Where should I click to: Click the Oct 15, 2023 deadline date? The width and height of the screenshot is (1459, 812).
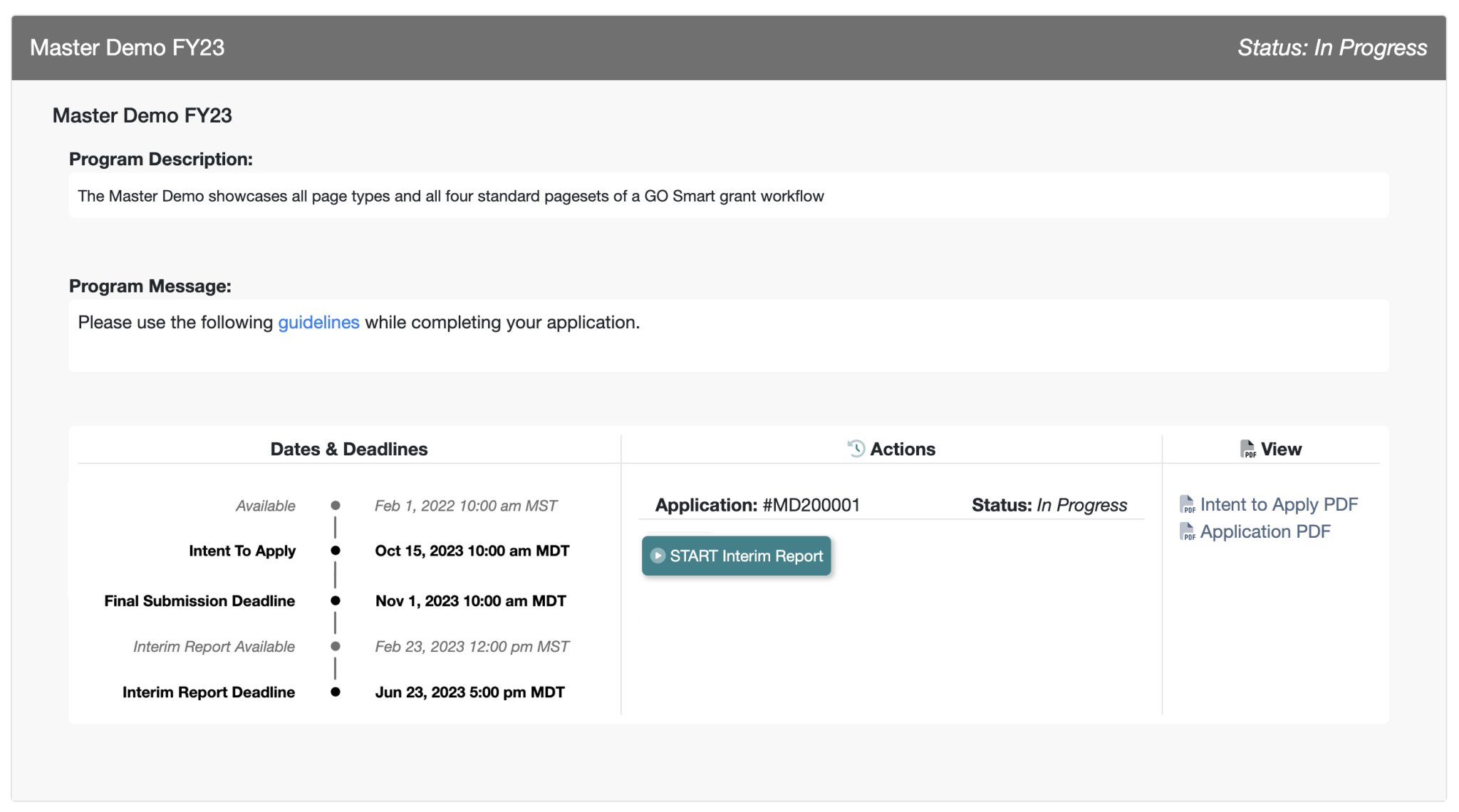pyautogui.click(x=472, y=551)
